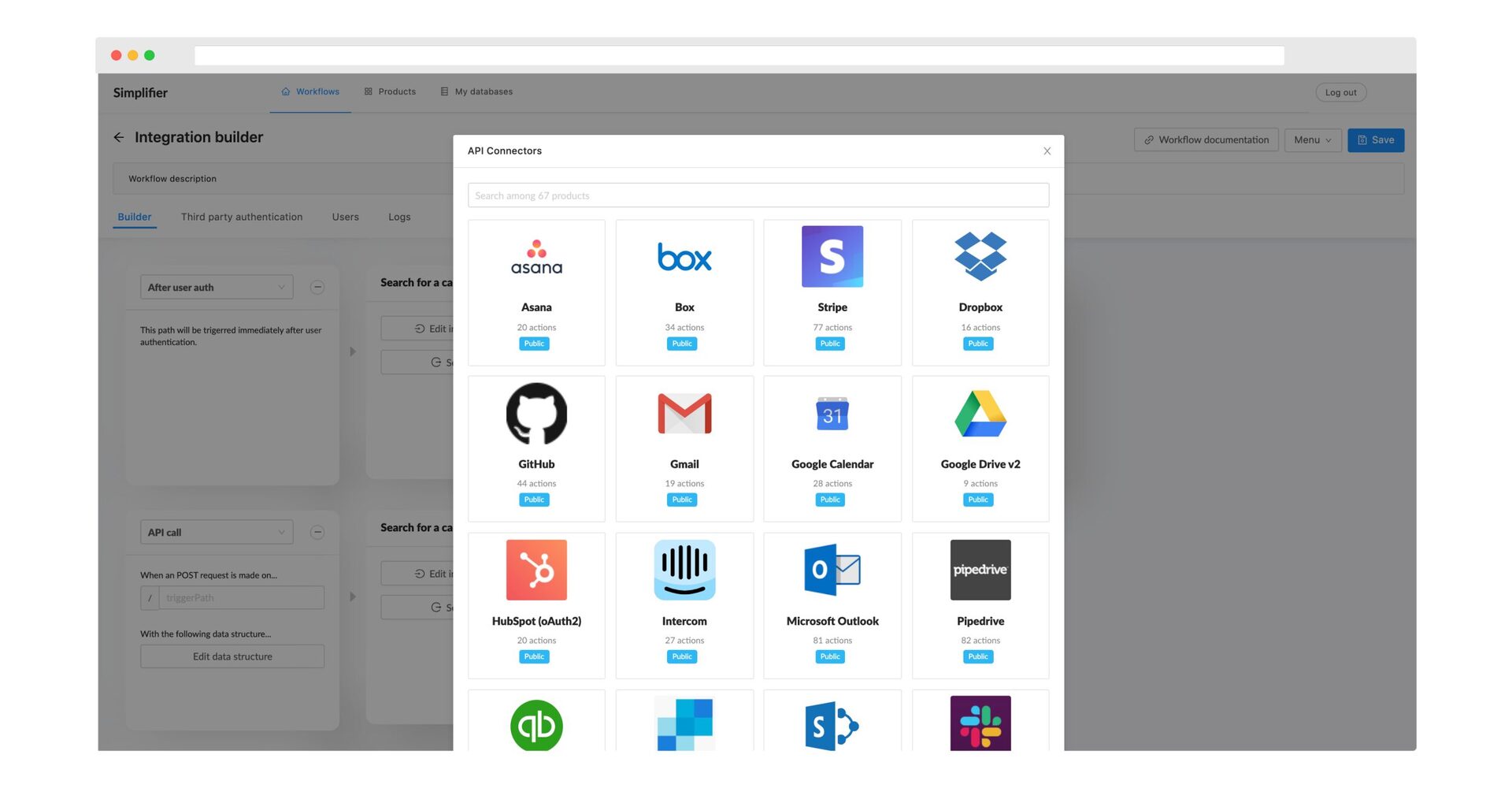Viewport: 1512px width, 788px height.
Task: Pick the Pipedrive connector logo
Action: (980, 570)
